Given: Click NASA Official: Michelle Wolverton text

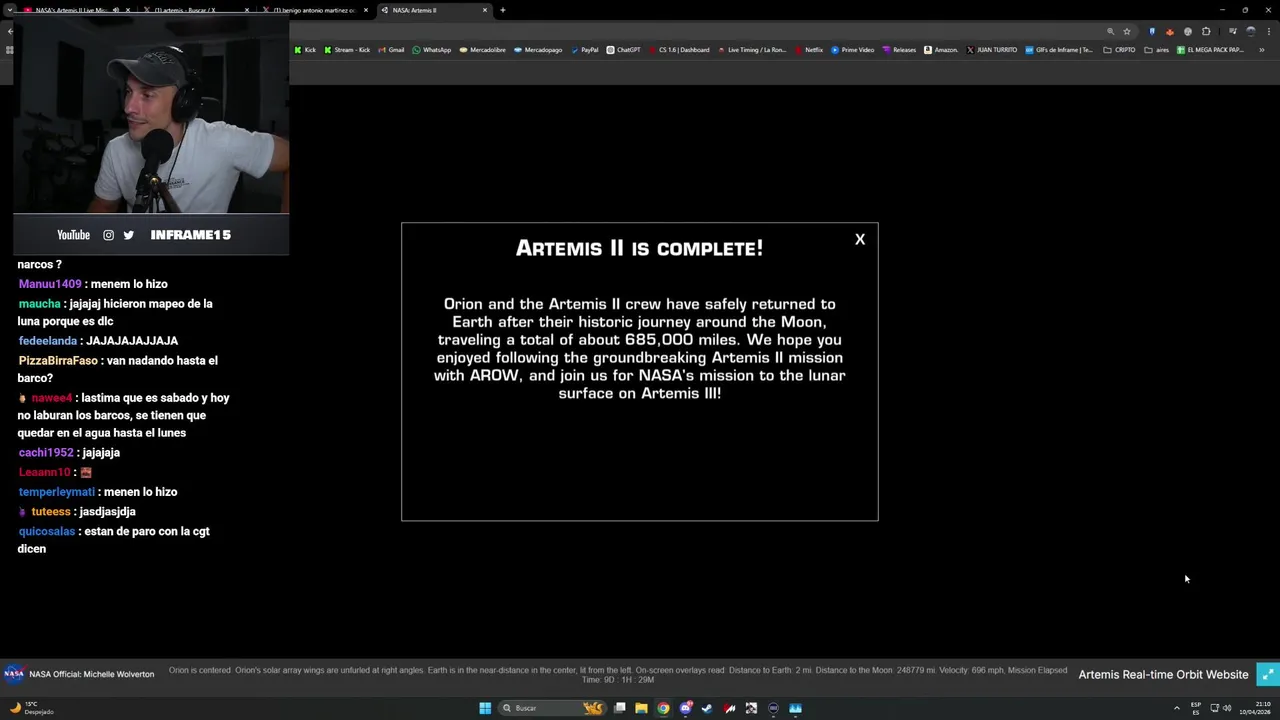Looking at the screenshot, I should coord(92,674).
